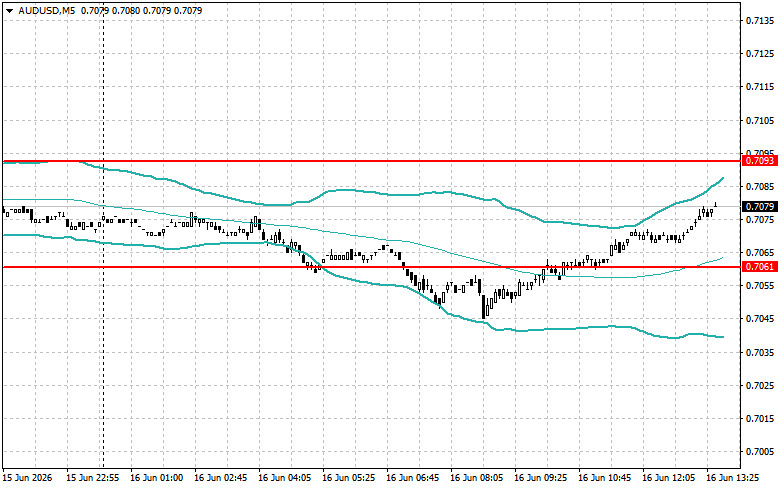Click the 16 Jun 05:25 time label
The image size is (781, 489).
[349, 478]
